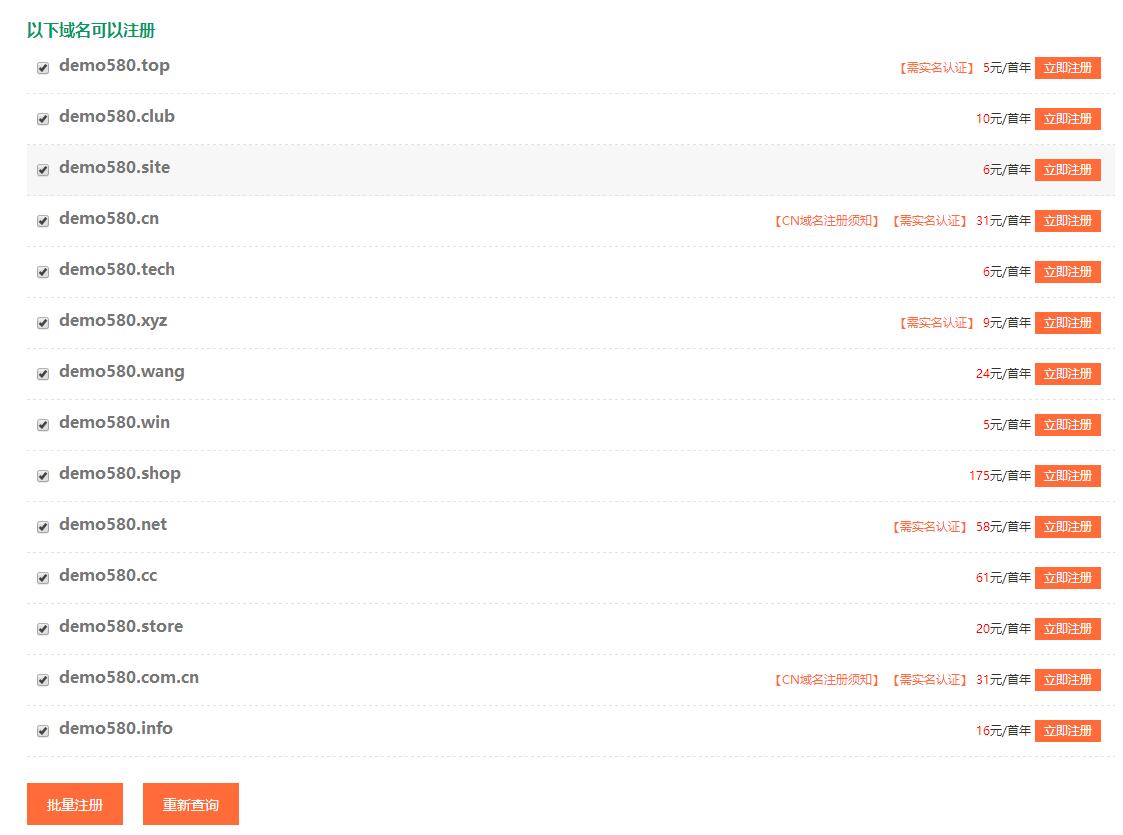Uncheck the demo580.wang domain
This screenshot has width=1123, height=835.
43,374
